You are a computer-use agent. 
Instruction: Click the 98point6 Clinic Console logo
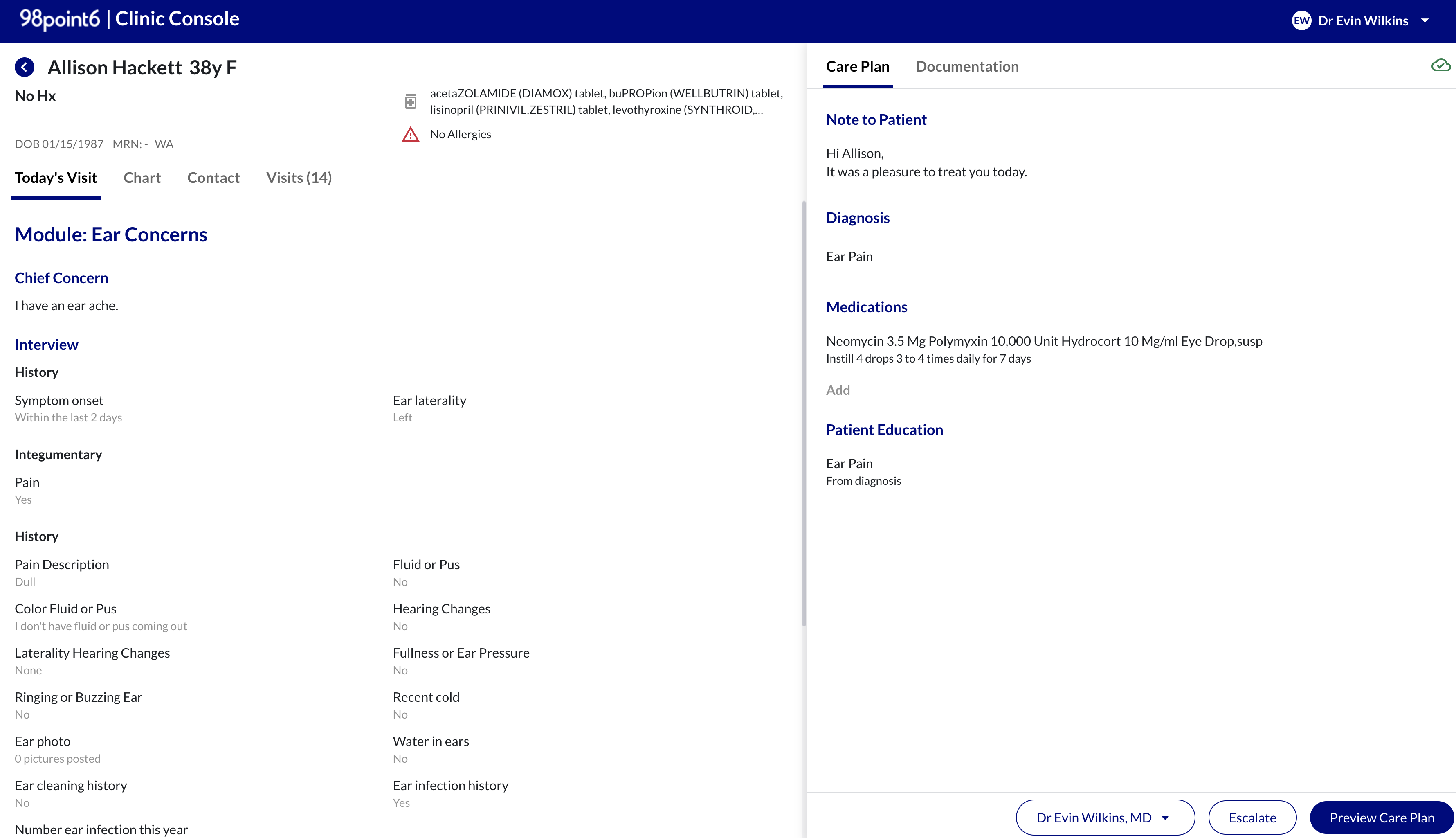coord(129,19)
